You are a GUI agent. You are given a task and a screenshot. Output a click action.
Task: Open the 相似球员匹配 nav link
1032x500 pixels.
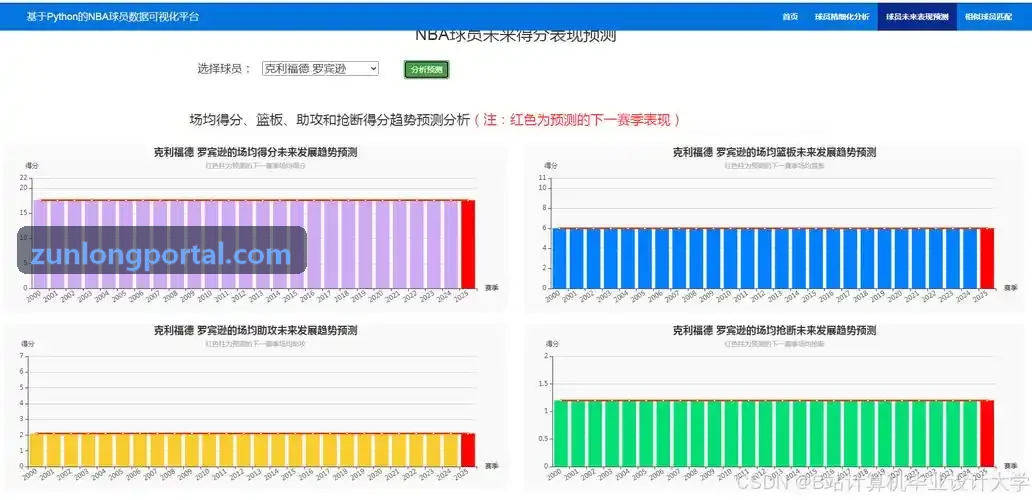click(989, 16)
